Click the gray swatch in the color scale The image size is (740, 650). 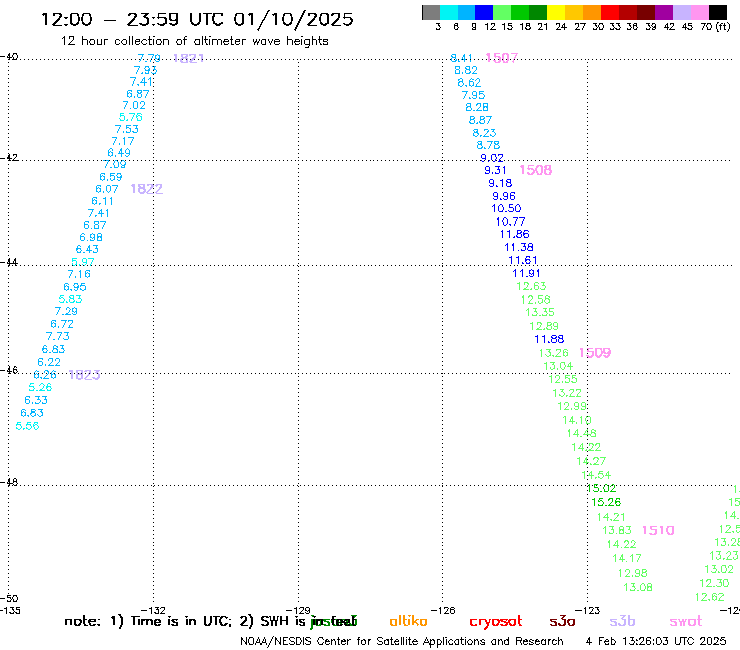(x=431, y=12)
